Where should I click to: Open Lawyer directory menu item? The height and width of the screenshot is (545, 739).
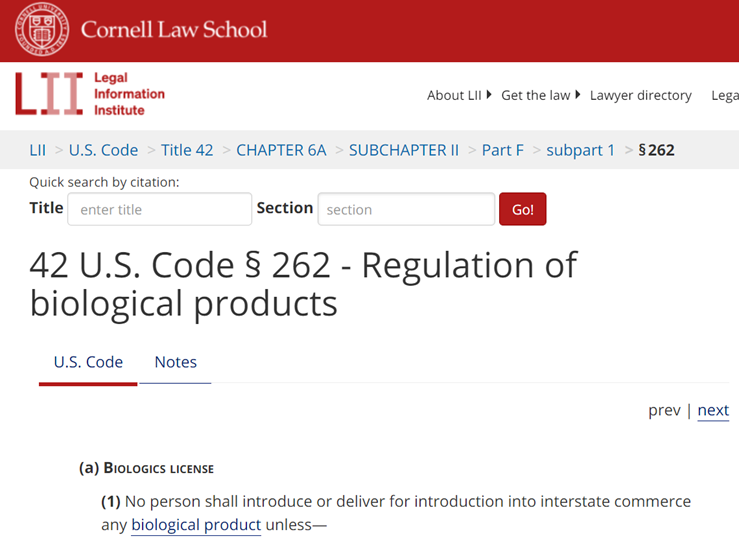640,95
